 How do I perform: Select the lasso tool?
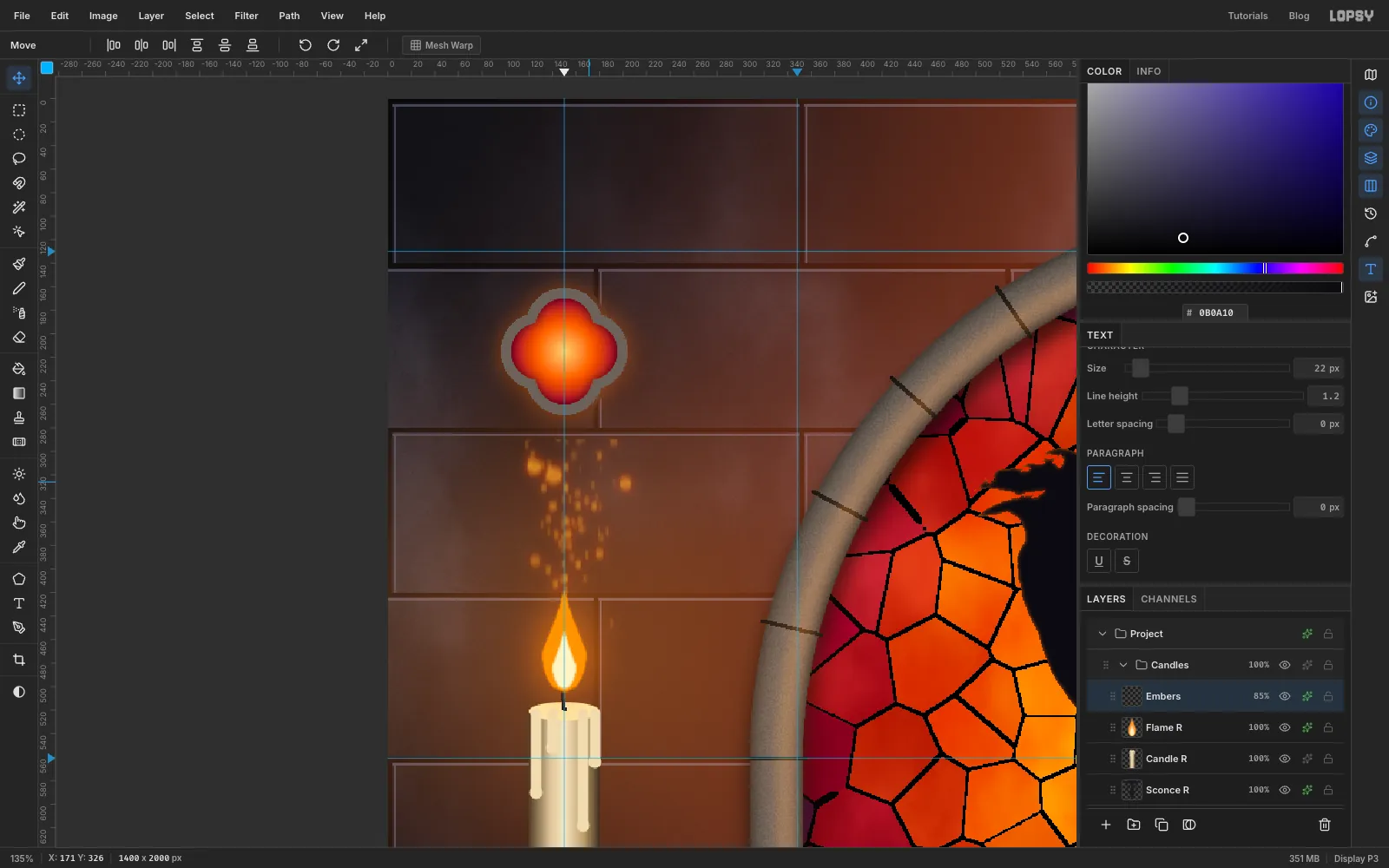coord(19,159)
